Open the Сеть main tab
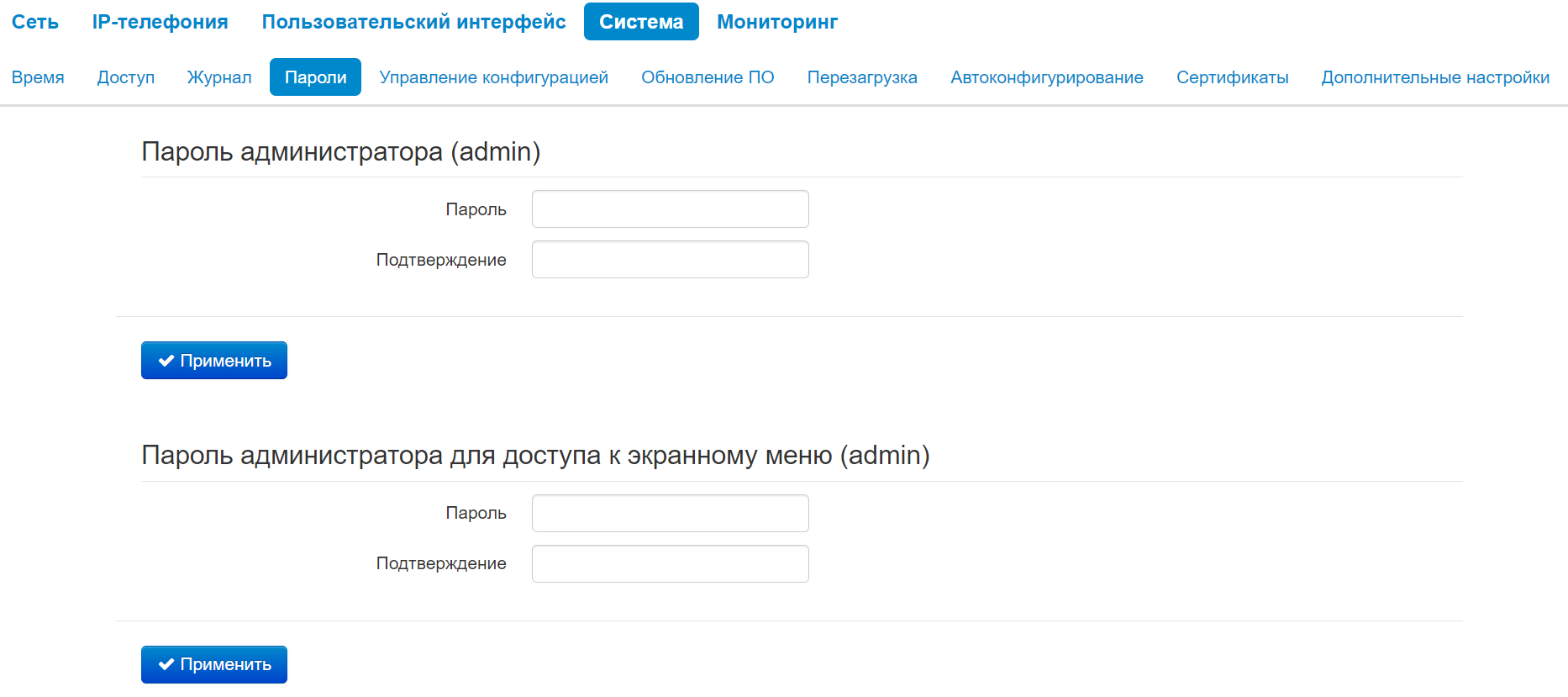The width and height of the screenshot is (1568, 697). (35, 22)
